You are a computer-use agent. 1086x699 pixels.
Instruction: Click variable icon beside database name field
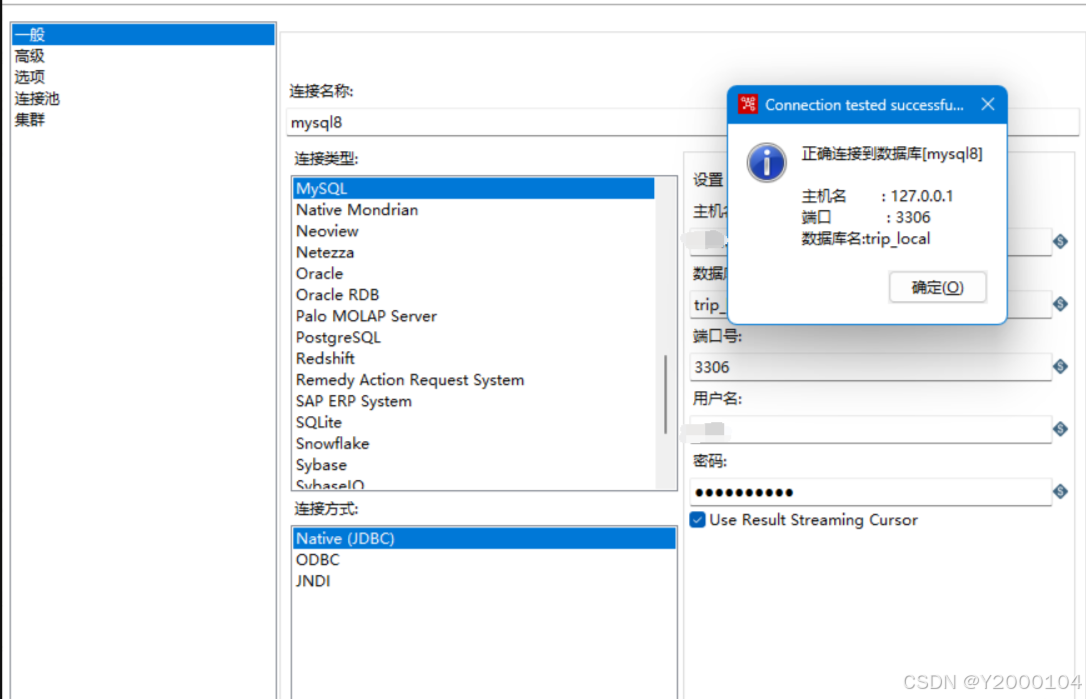(1060, 303)
